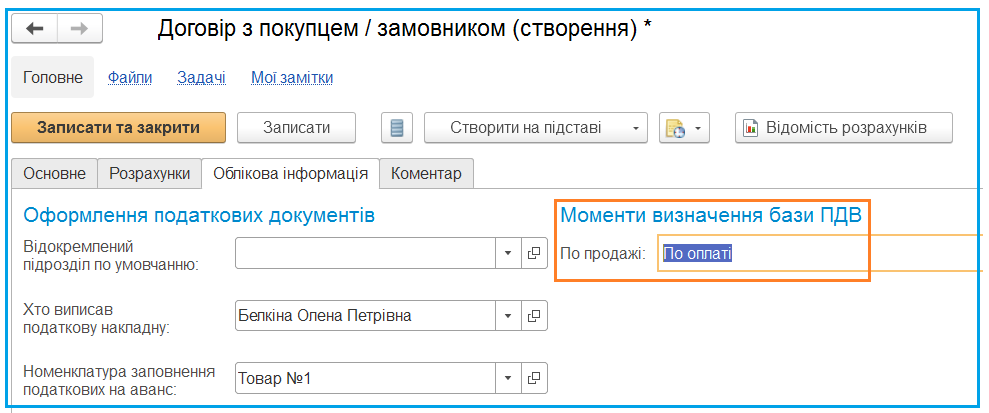Expand the Створити на підставі dropdown
The height and width of the screenshot is (413, 989).
pos(635,128)
